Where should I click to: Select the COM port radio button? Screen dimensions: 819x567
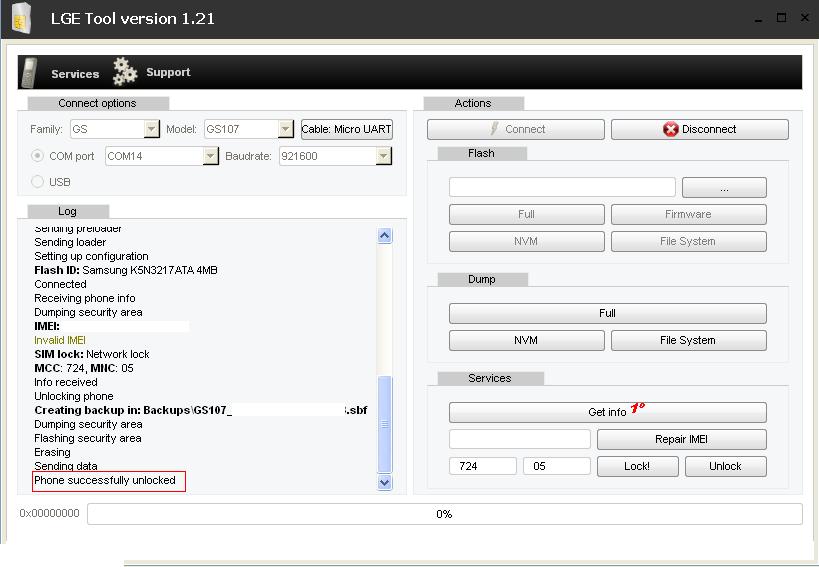[x=38, y=156]
